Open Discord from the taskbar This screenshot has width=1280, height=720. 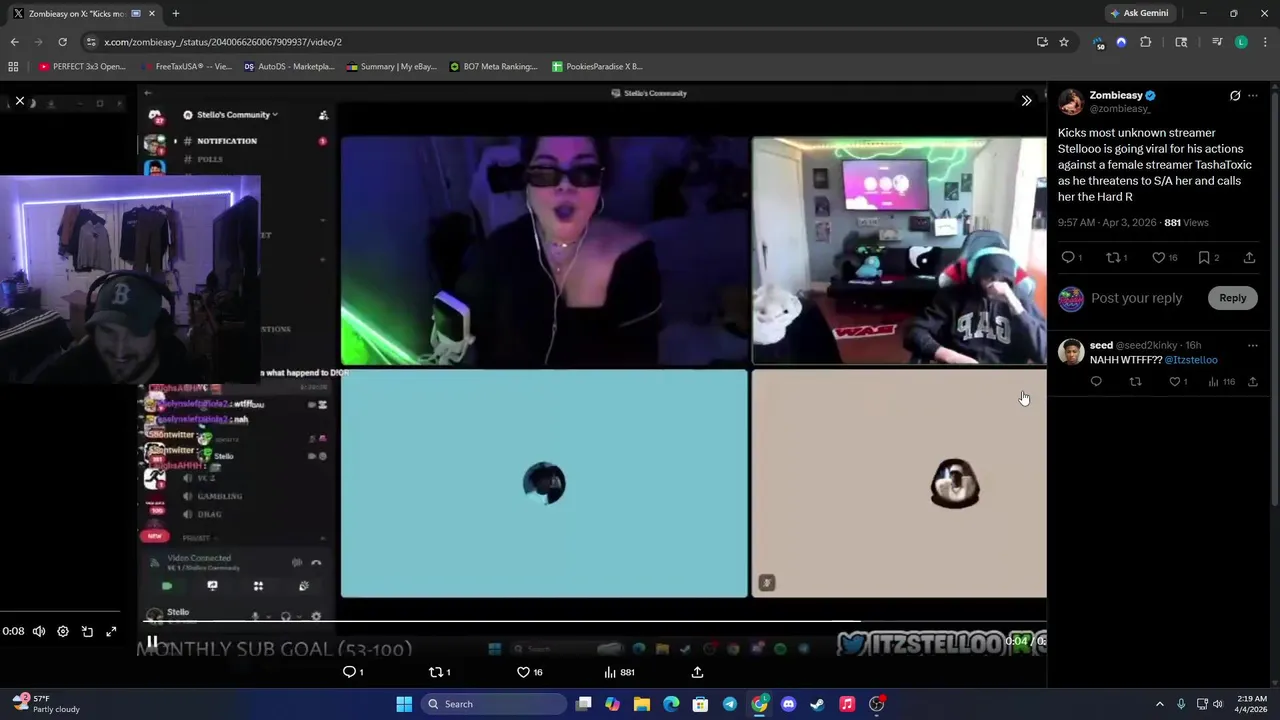[788, 704]
